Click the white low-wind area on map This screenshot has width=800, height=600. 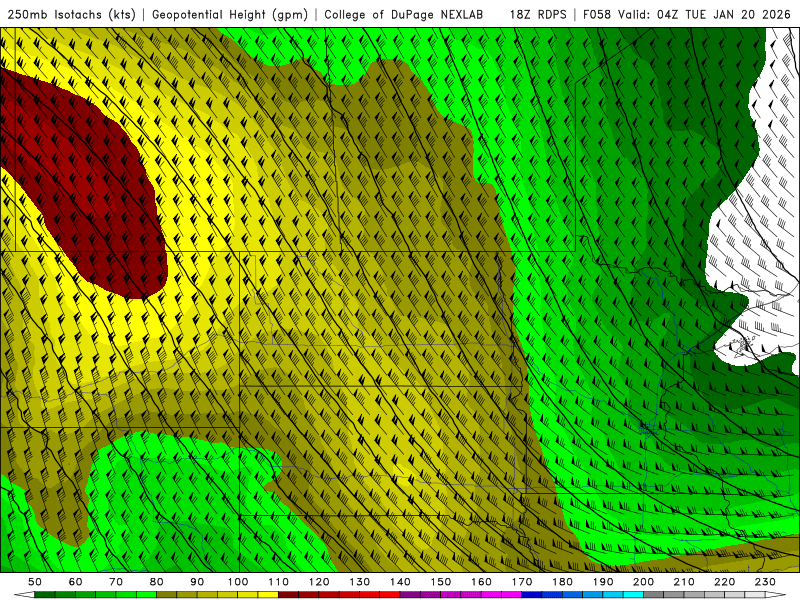[755, 214]
